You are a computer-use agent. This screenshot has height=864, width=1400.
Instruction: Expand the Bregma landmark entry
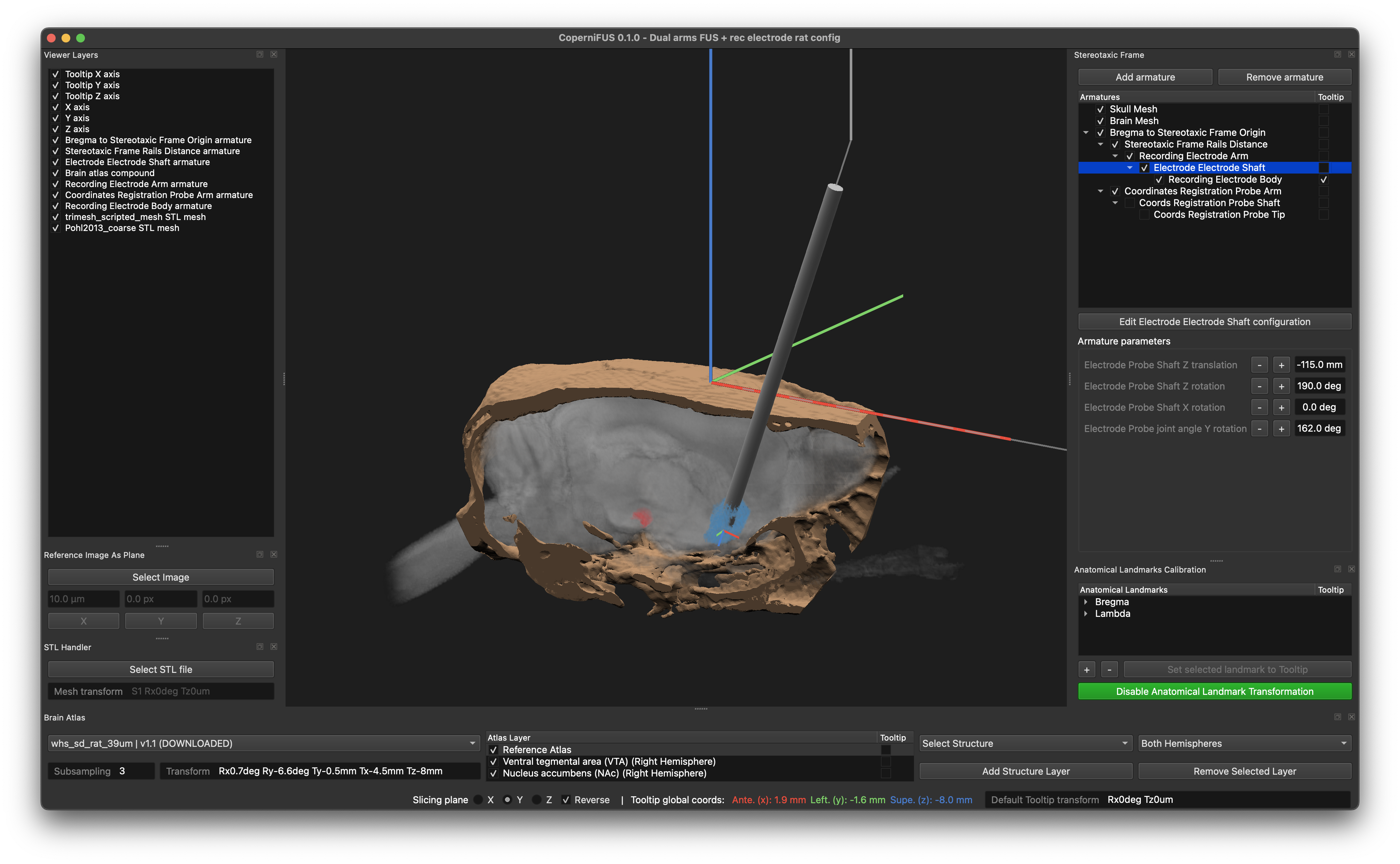point(1086,602)
